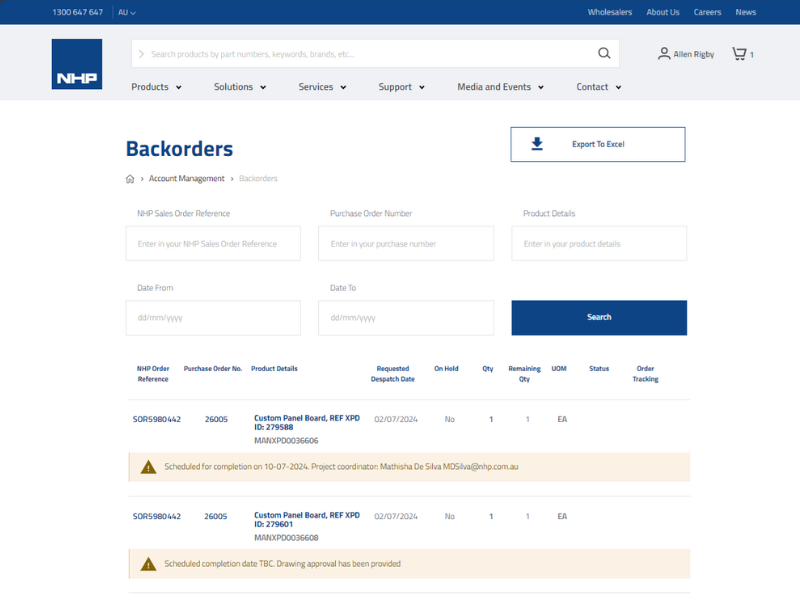
Task: Open the AU region dropdown
Action: pos(127,12)
